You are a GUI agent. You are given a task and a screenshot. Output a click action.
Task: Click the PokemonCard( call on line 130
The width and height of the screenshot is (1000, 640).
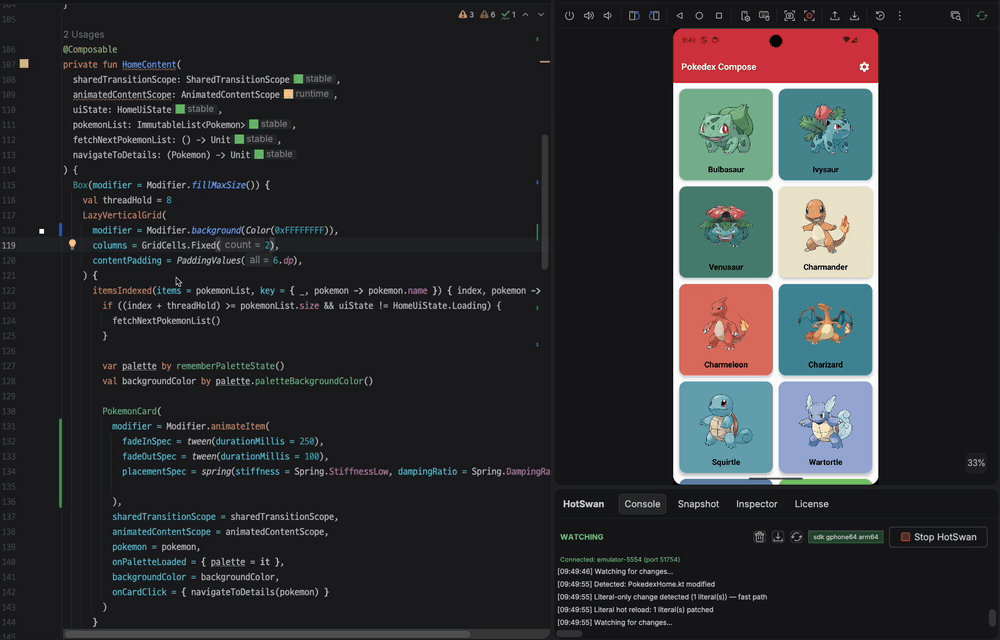132,411
